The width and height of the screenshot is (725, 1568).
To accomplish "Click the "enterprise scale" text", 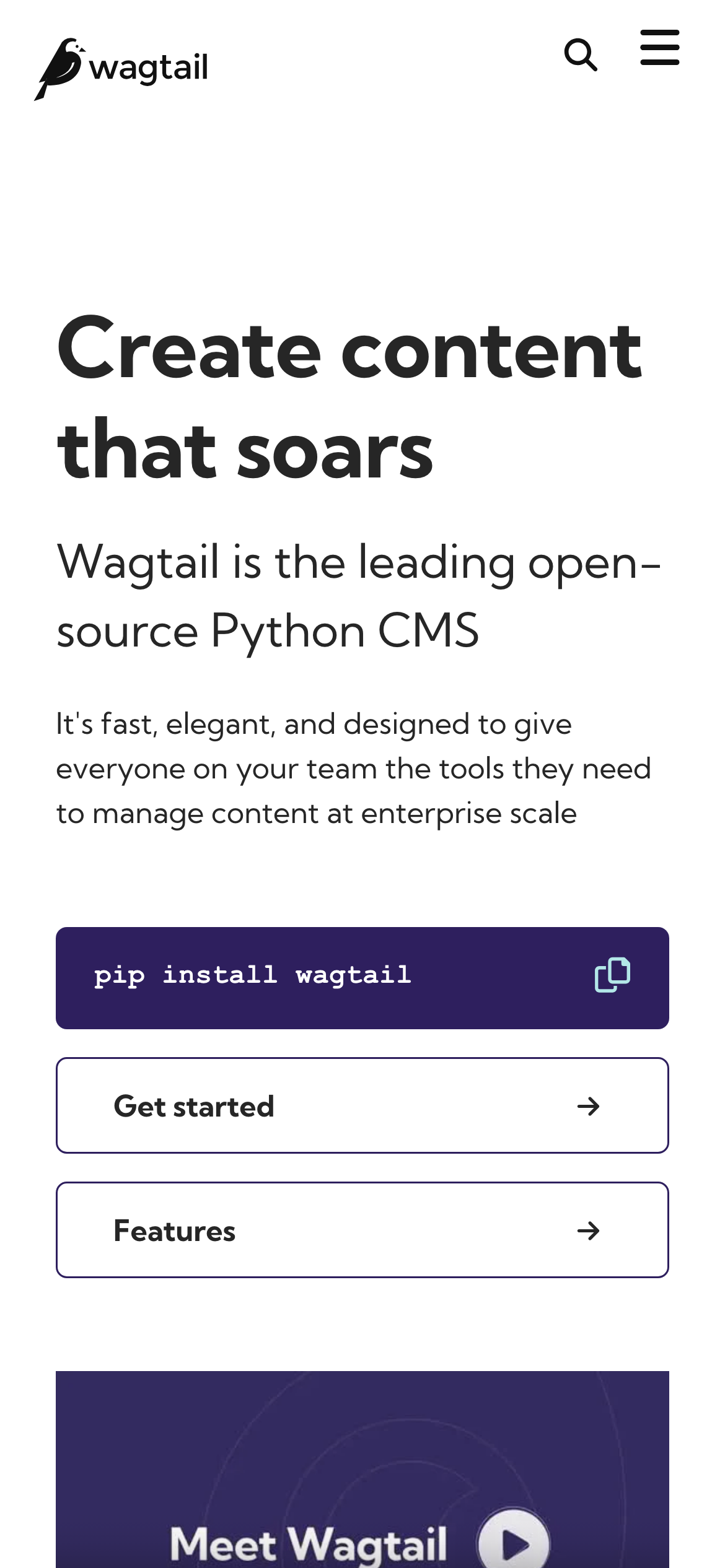I will (468, 813).
